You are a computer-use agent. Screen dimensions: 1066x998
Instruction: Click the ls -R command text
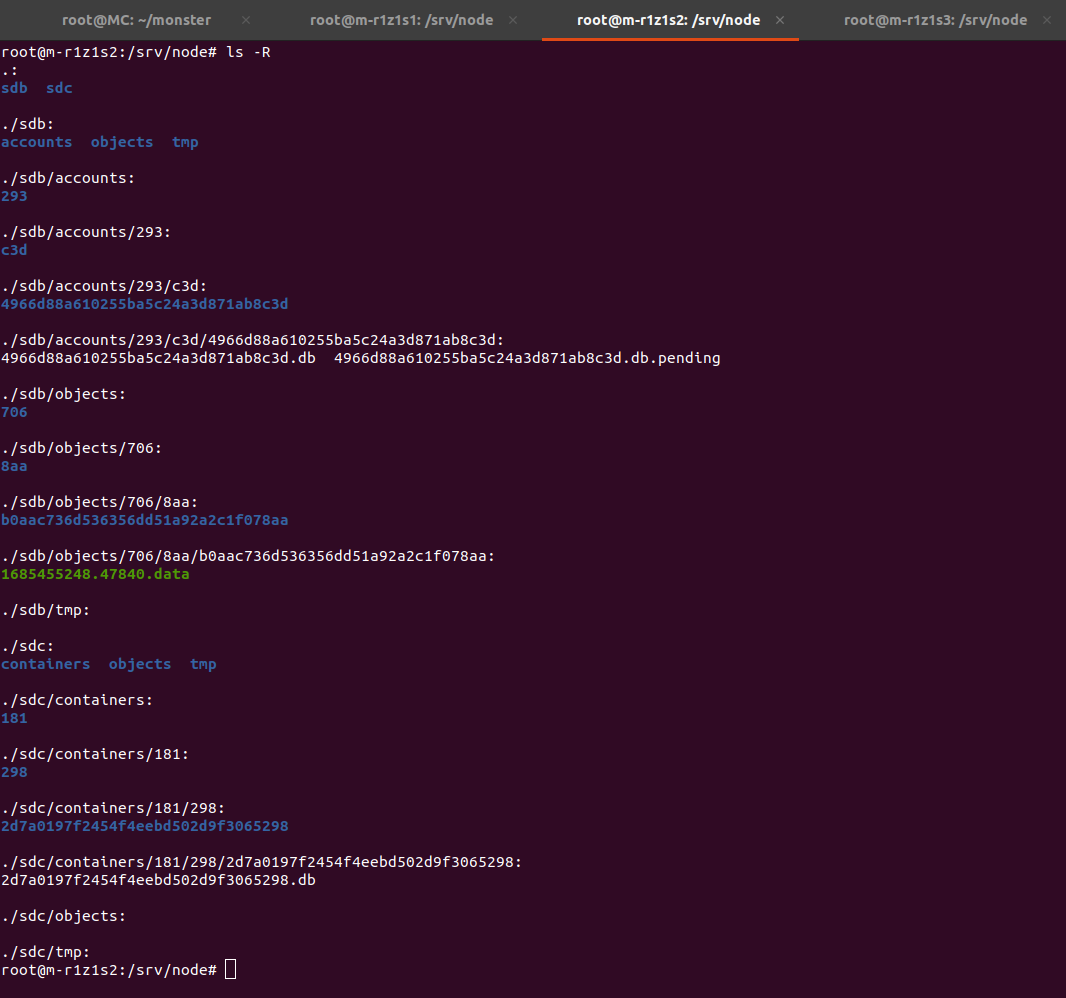(x=248, y=52)
